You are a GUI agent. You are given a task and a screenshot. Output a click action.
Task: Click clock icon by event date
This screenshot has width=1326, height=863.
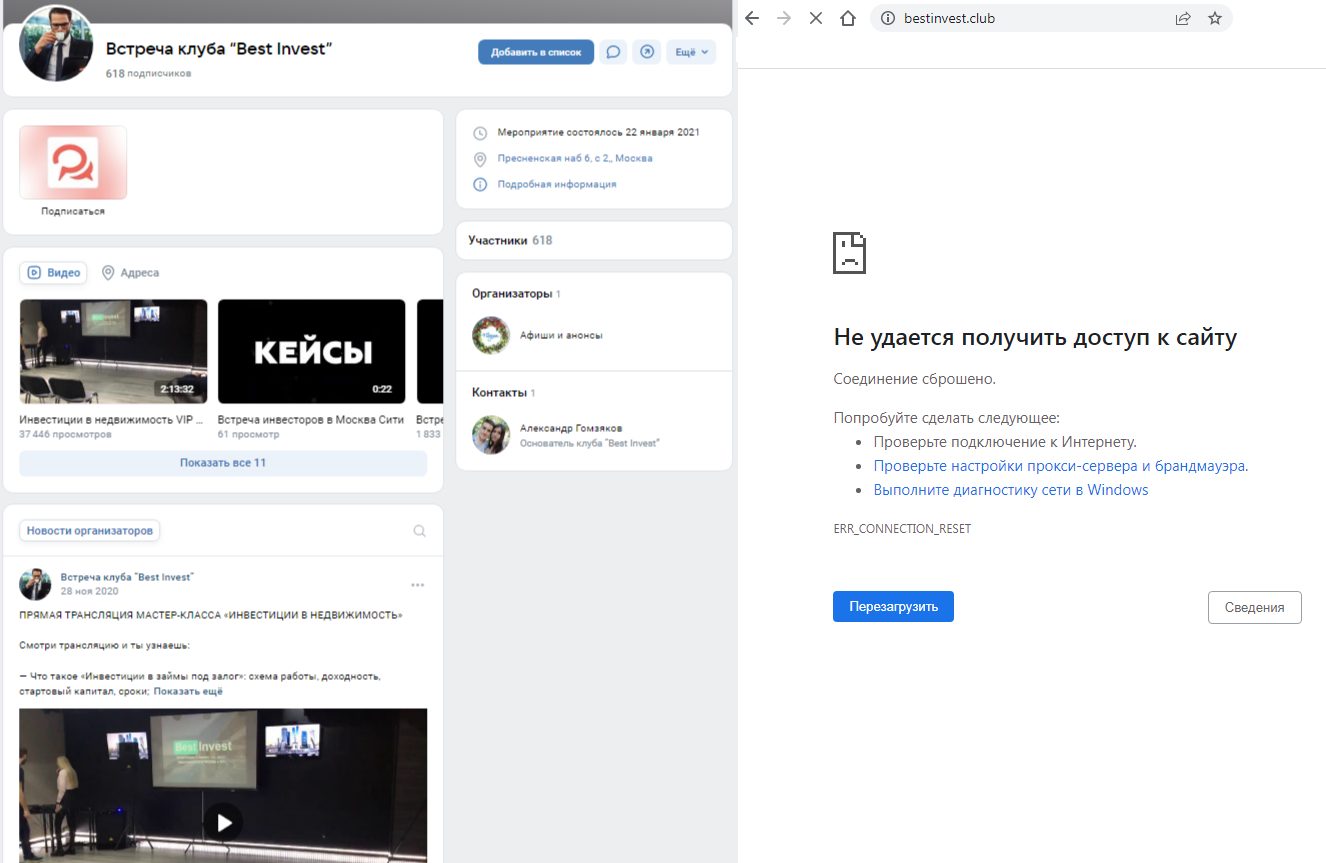[x=480, y=133]
